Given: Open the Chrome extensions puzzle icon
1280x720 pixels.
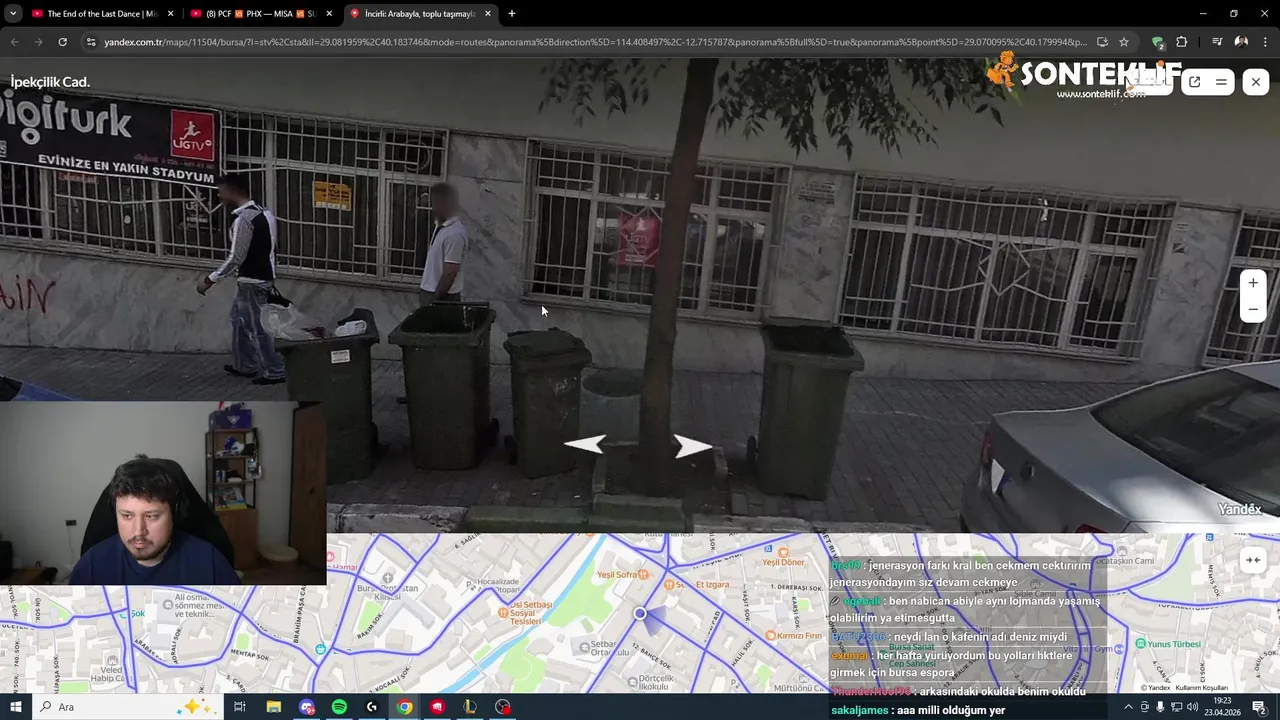Looking at the screenshot, I should (x=1181, y=42).
